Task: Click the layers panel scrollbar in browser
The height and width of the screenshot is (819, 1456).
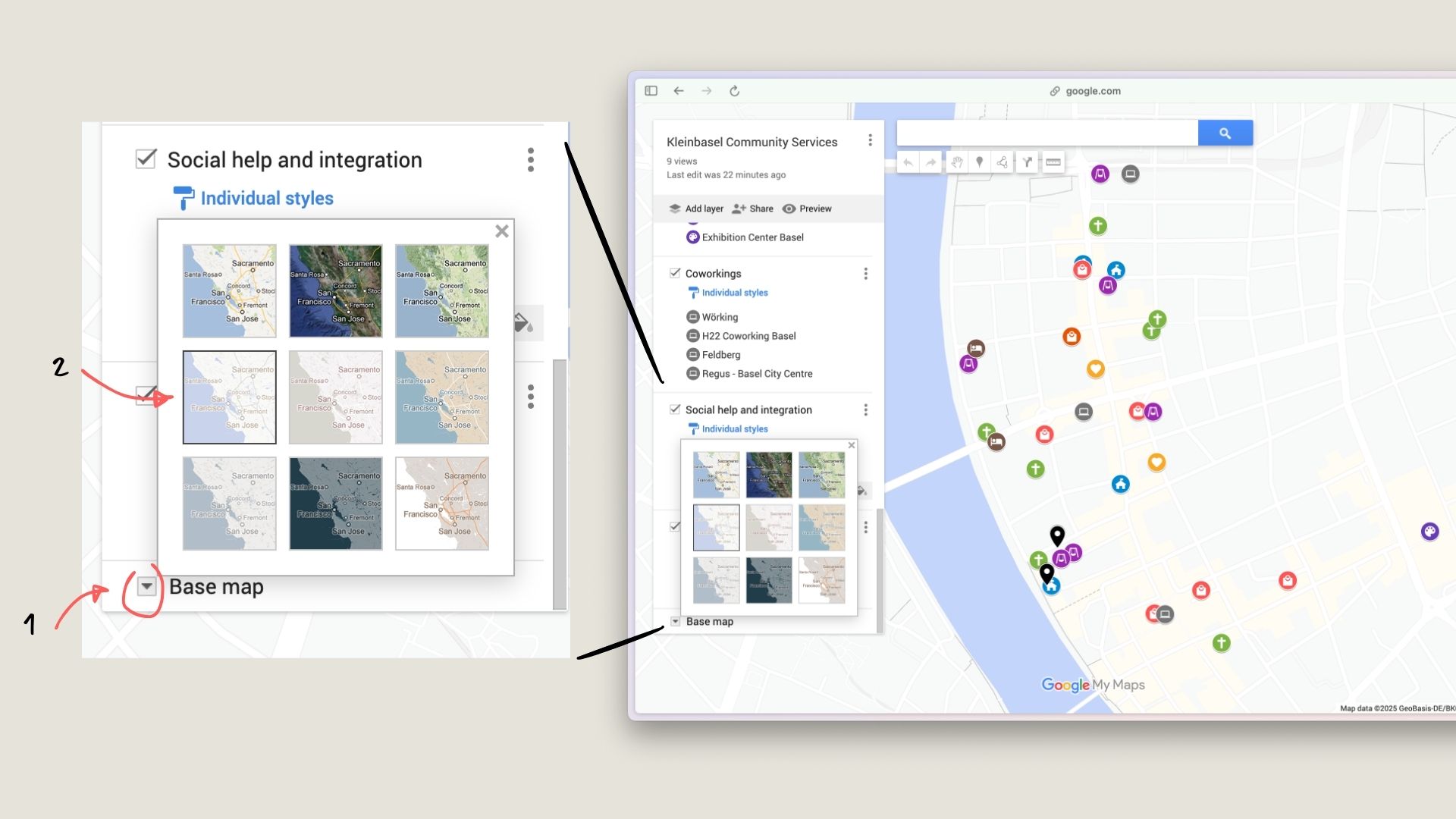Action: click(x=879, y=570)
